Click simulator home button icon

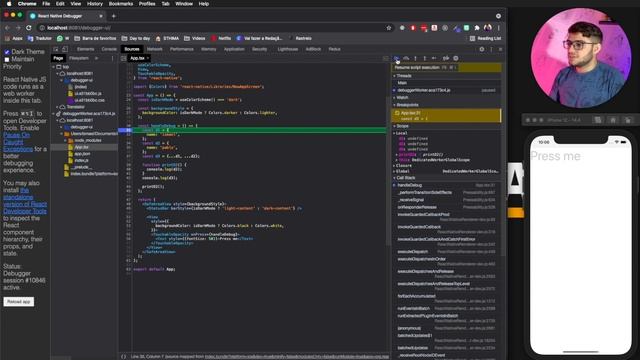click(613, 120)
